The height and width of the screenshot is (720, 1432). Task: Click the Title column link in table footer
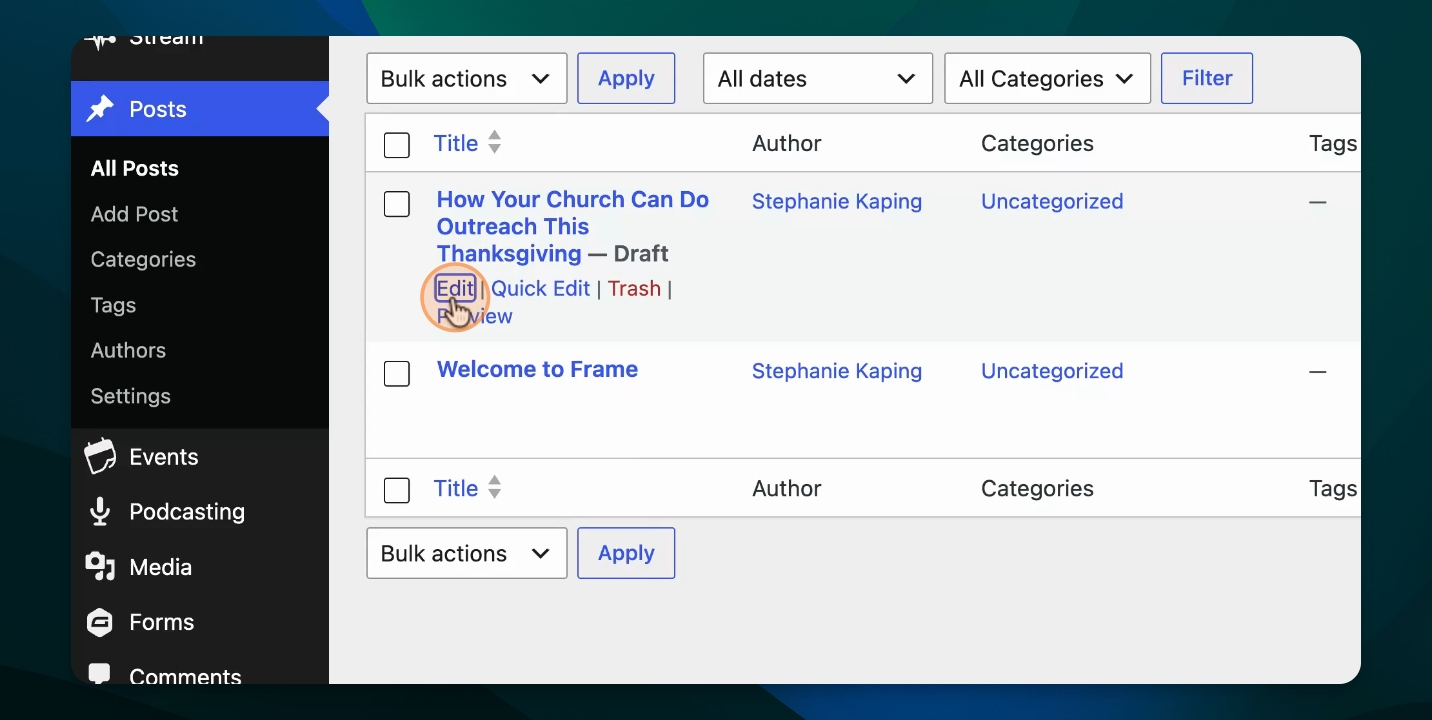pos(456,488)
